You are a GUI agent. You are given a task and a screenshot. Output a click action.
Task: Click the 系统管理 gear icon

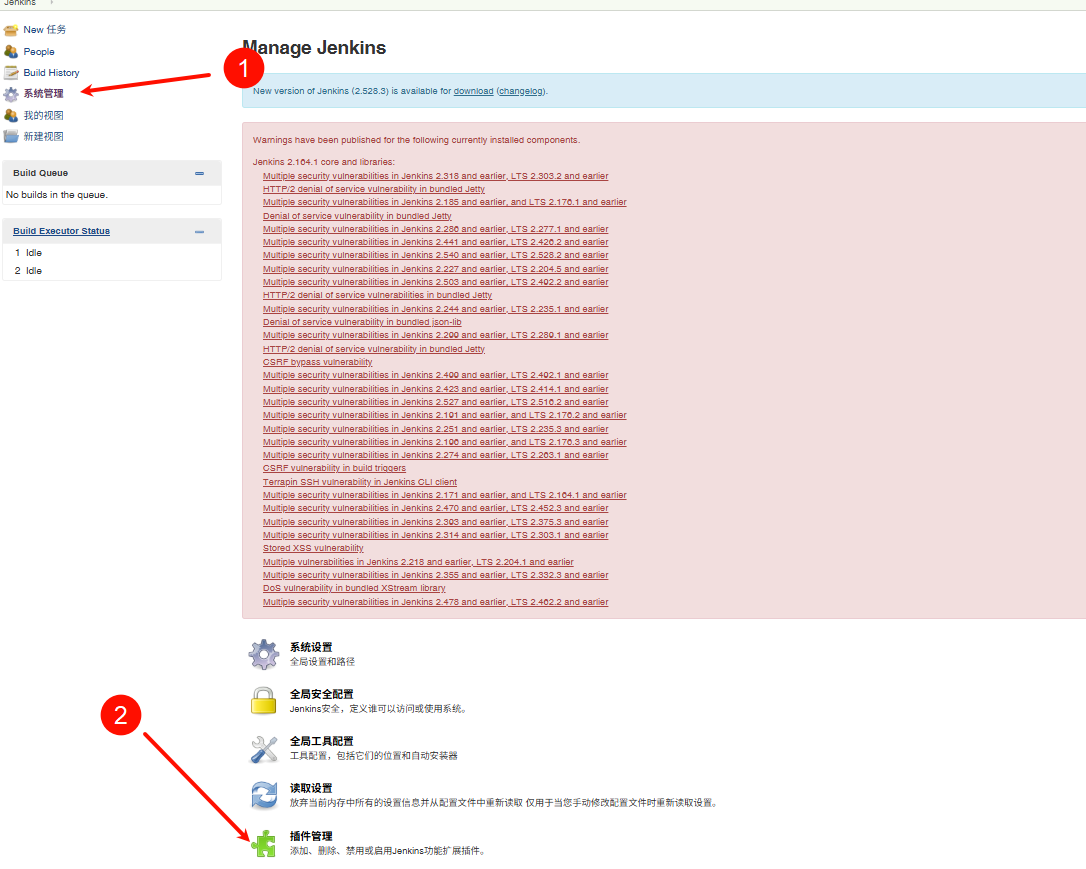click(x=10, y=94)
